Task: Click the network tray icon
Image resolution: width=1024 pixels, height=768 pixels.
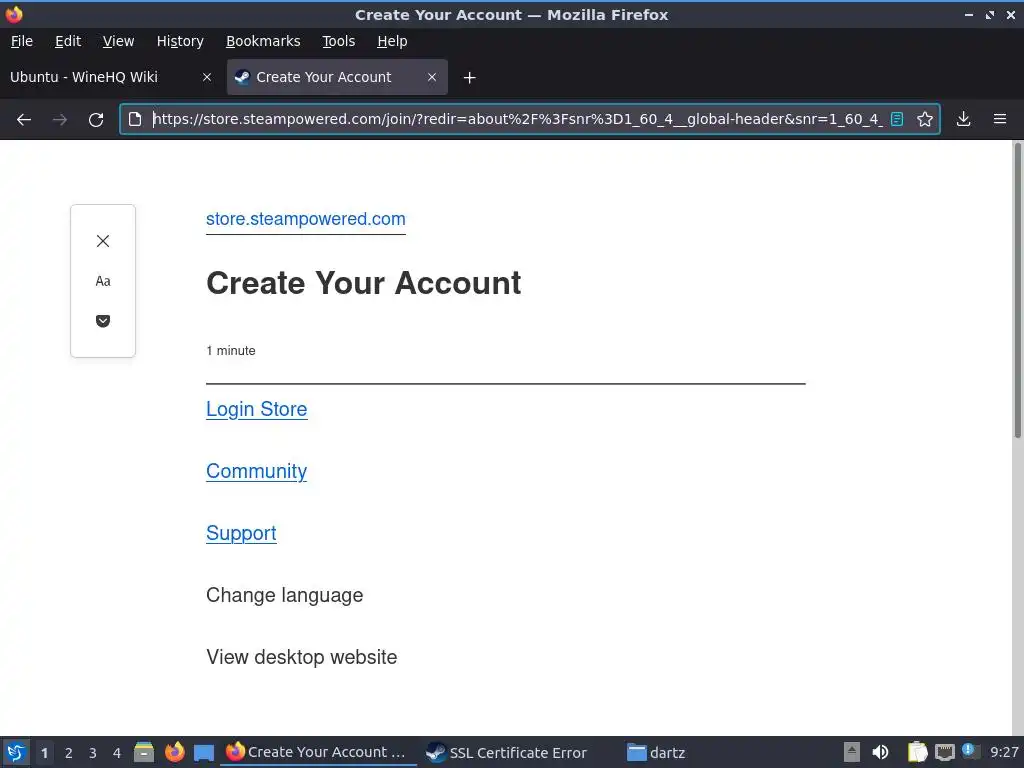Action: pos(944,752)
